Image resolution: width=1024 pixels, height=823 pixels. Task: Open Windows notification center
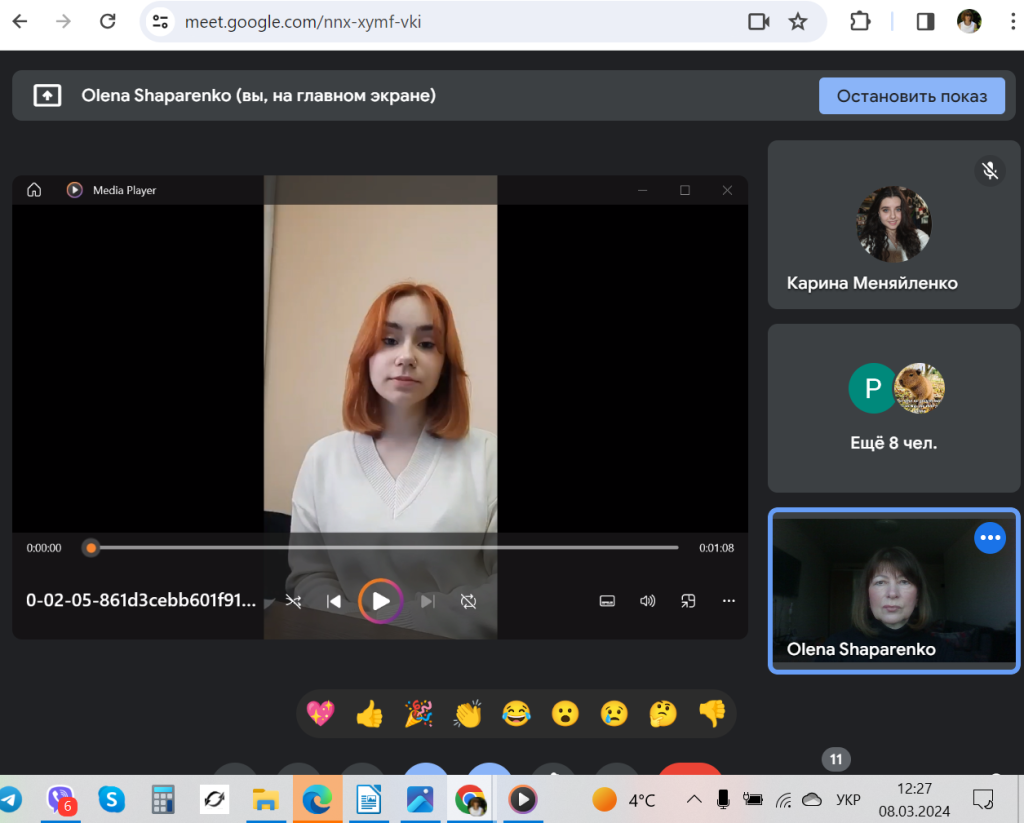(x=983, y=799)
